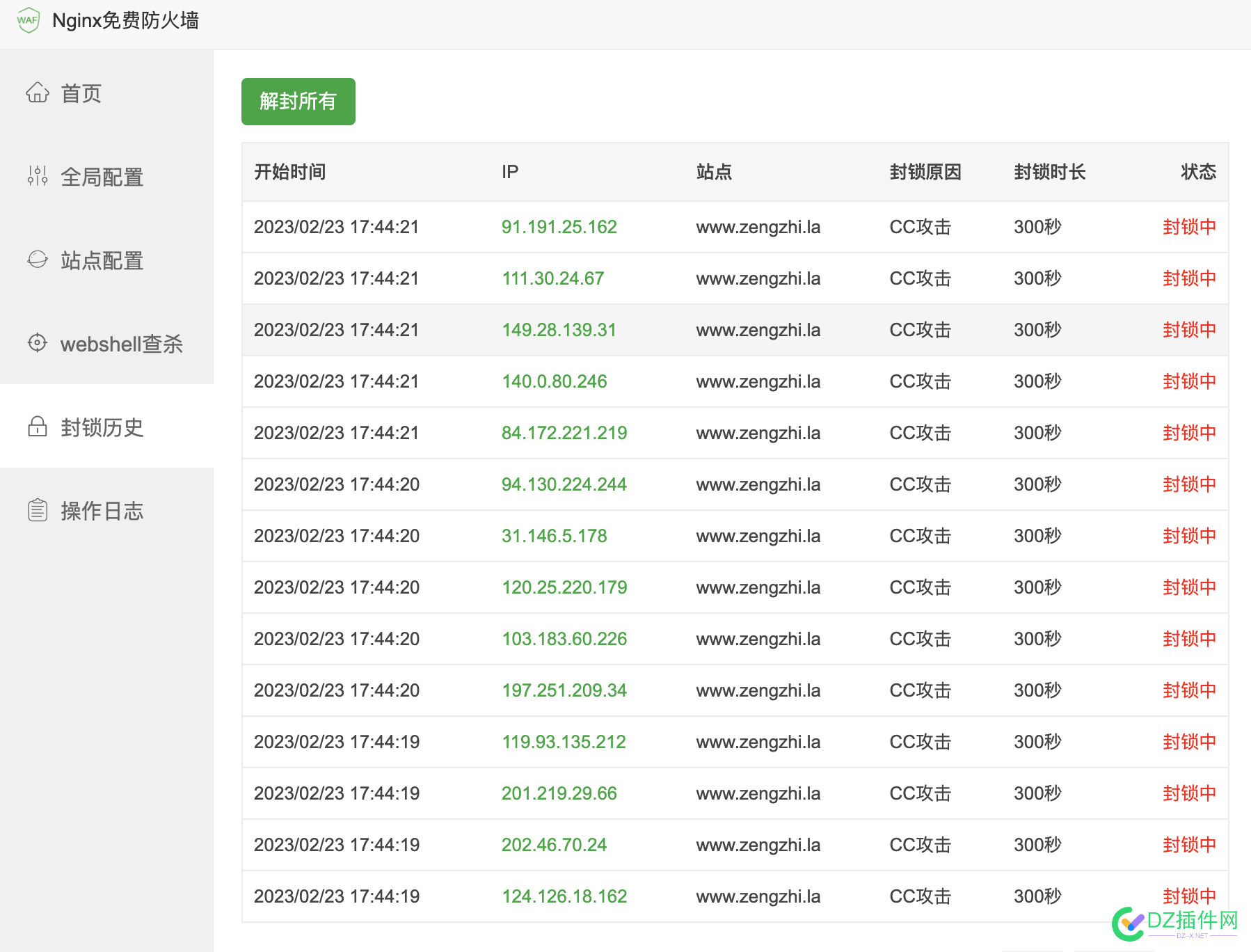Viewport: 1251px width, 952px height.
Task: Click the 开始时间 column header
Action: [290, 172]
